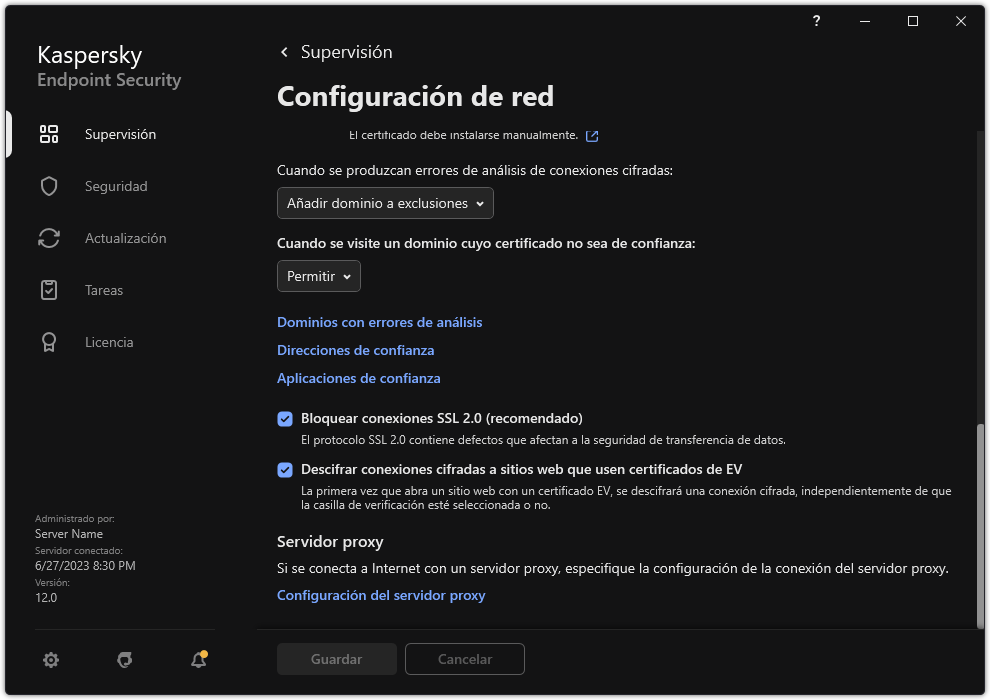
Task: Click the external link icon beside the certificate notice
Action: [x=591, y=134]
